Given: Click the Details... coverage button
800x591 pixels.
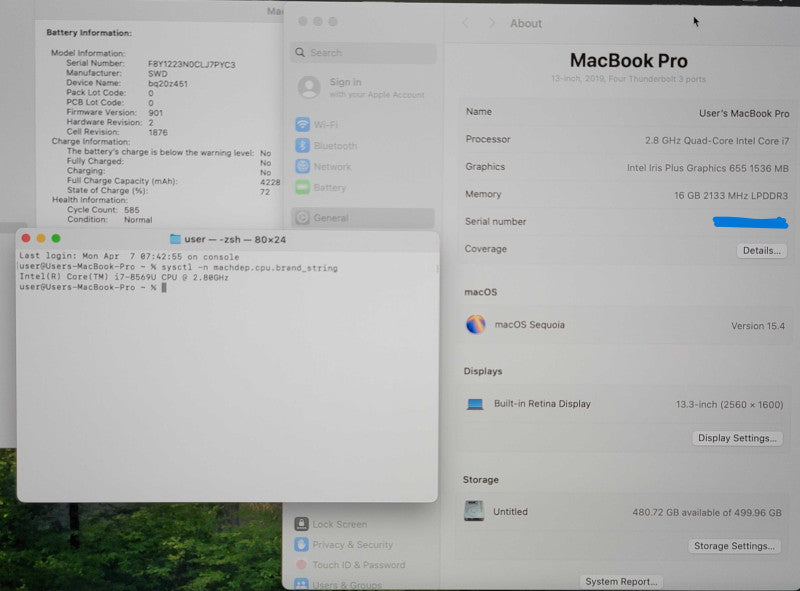Looking at the screenshot, I should point(761,251).
